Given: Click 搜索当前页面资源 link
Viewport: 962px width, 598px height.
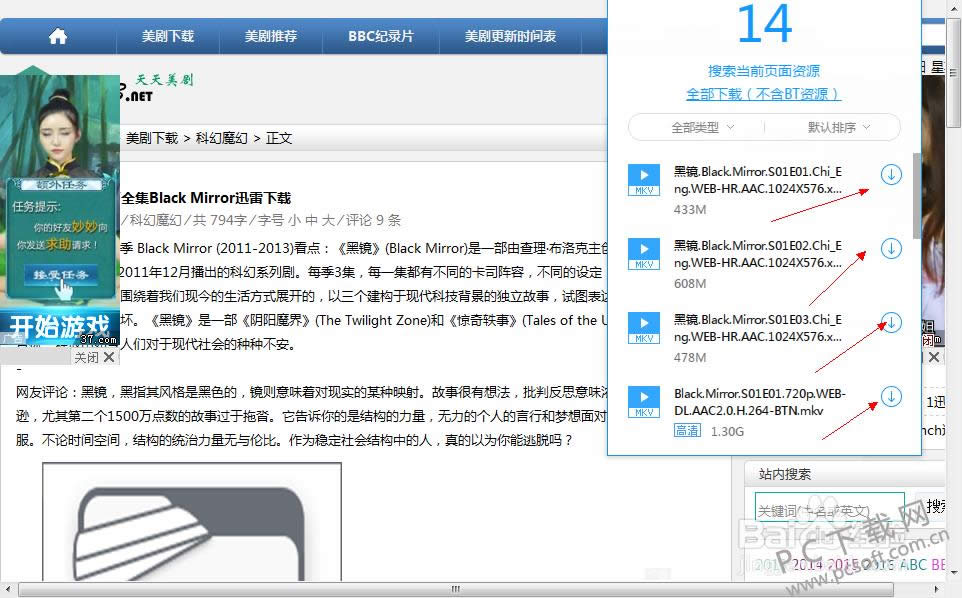Looking at the screenshot, I should point(763,71).
